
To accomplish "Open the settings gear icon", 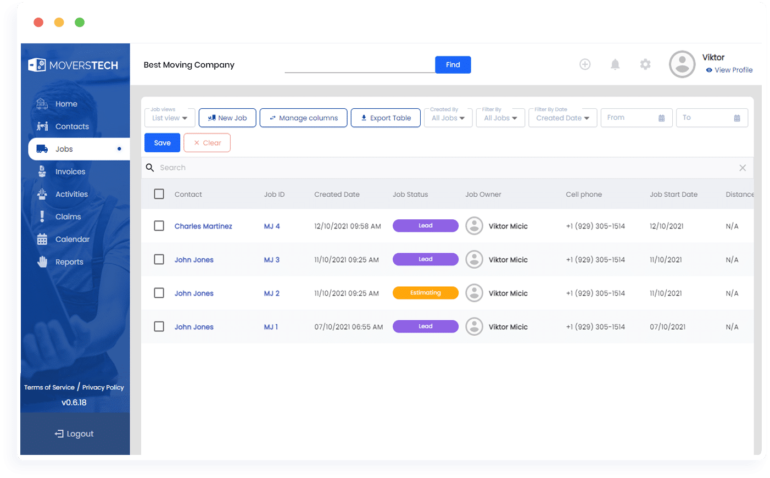I will (645, 64).
